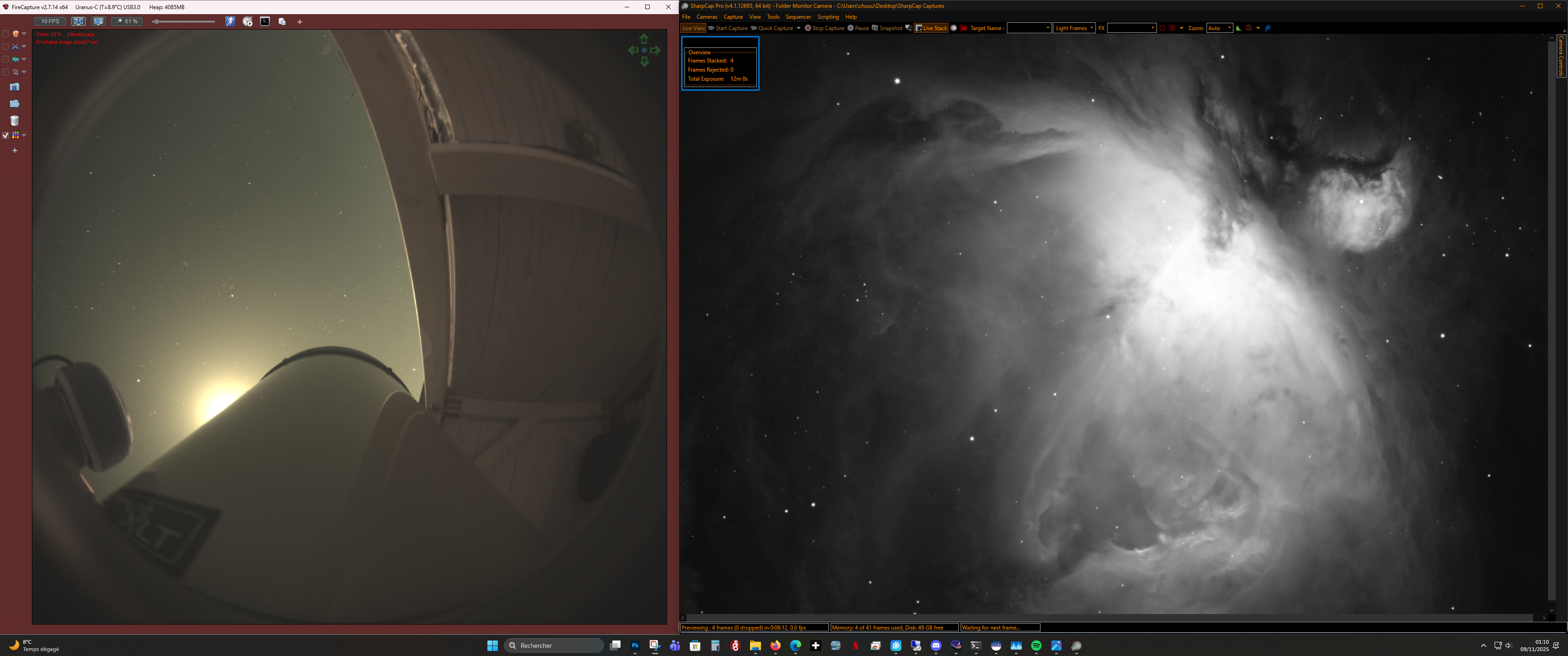This screenshot has width=1568, height=656.
Task: Open Photoshop from the taskbar
Action: pyautogui.click(x=635, y=646)
